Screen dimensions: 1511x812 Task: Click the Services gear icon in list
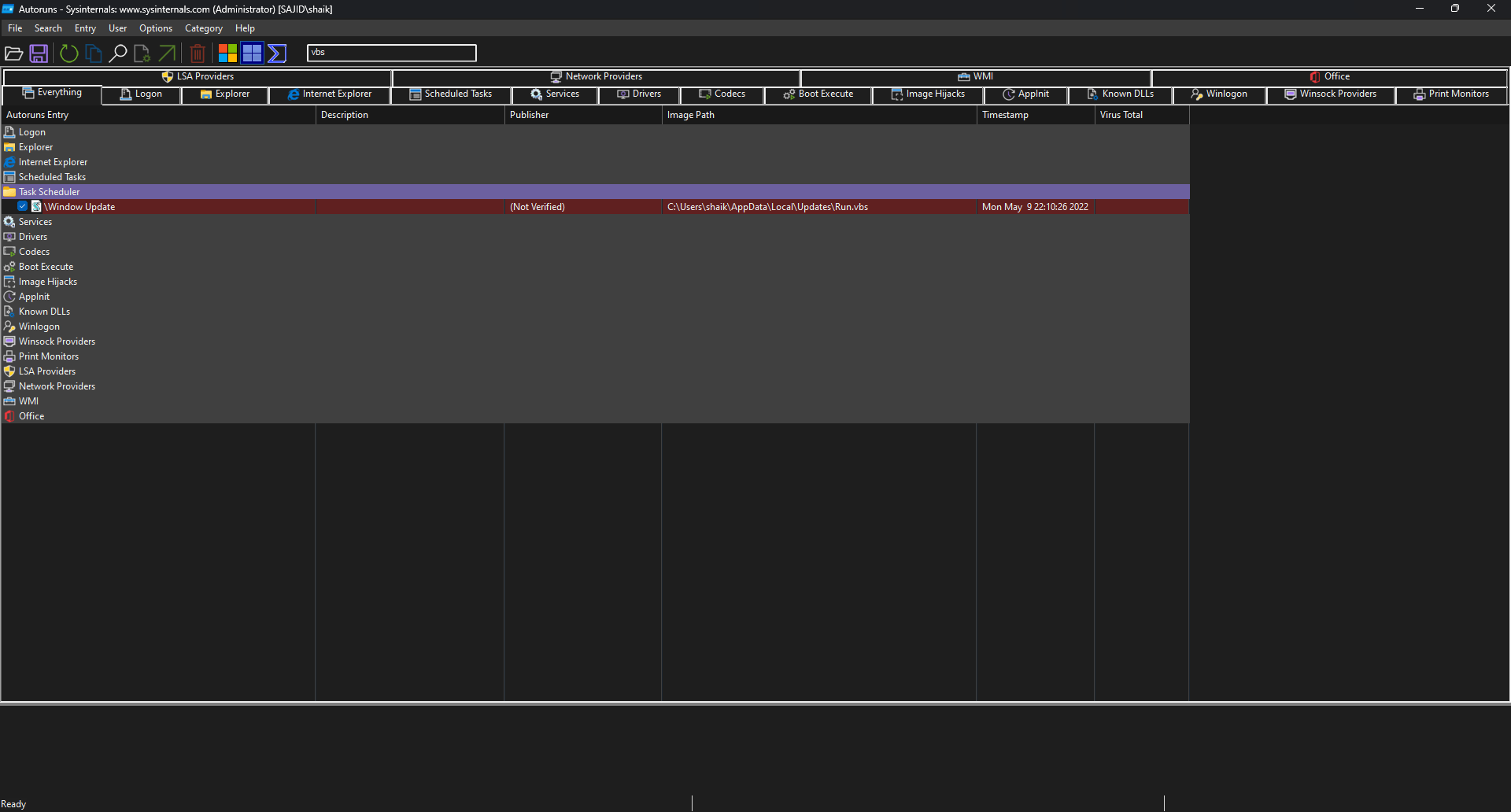(x=9, y=222)
